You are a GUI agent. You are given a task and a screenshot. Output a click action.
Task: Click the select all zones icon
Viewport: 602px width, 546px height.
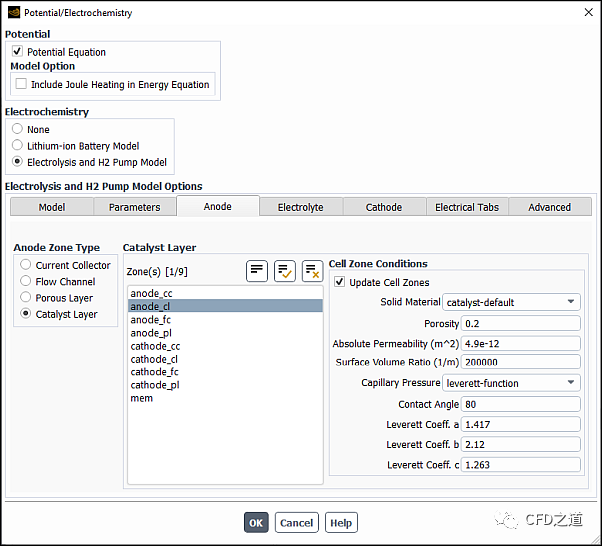285,270
